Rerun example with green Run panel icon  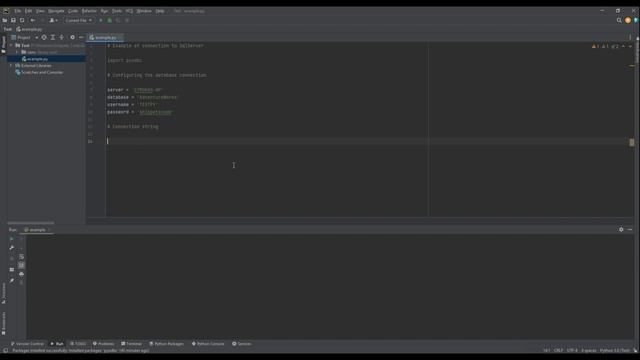[11, 239]
